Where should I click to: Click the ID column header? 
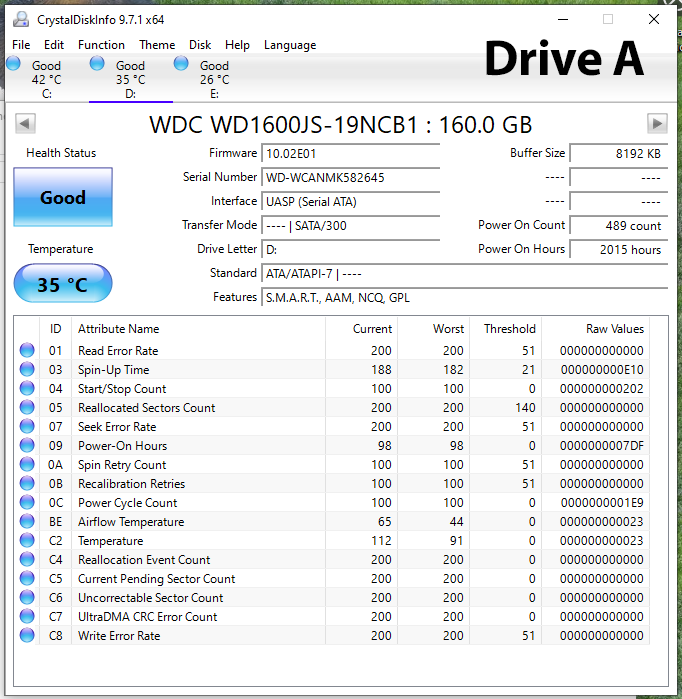[x=55, y=329]
